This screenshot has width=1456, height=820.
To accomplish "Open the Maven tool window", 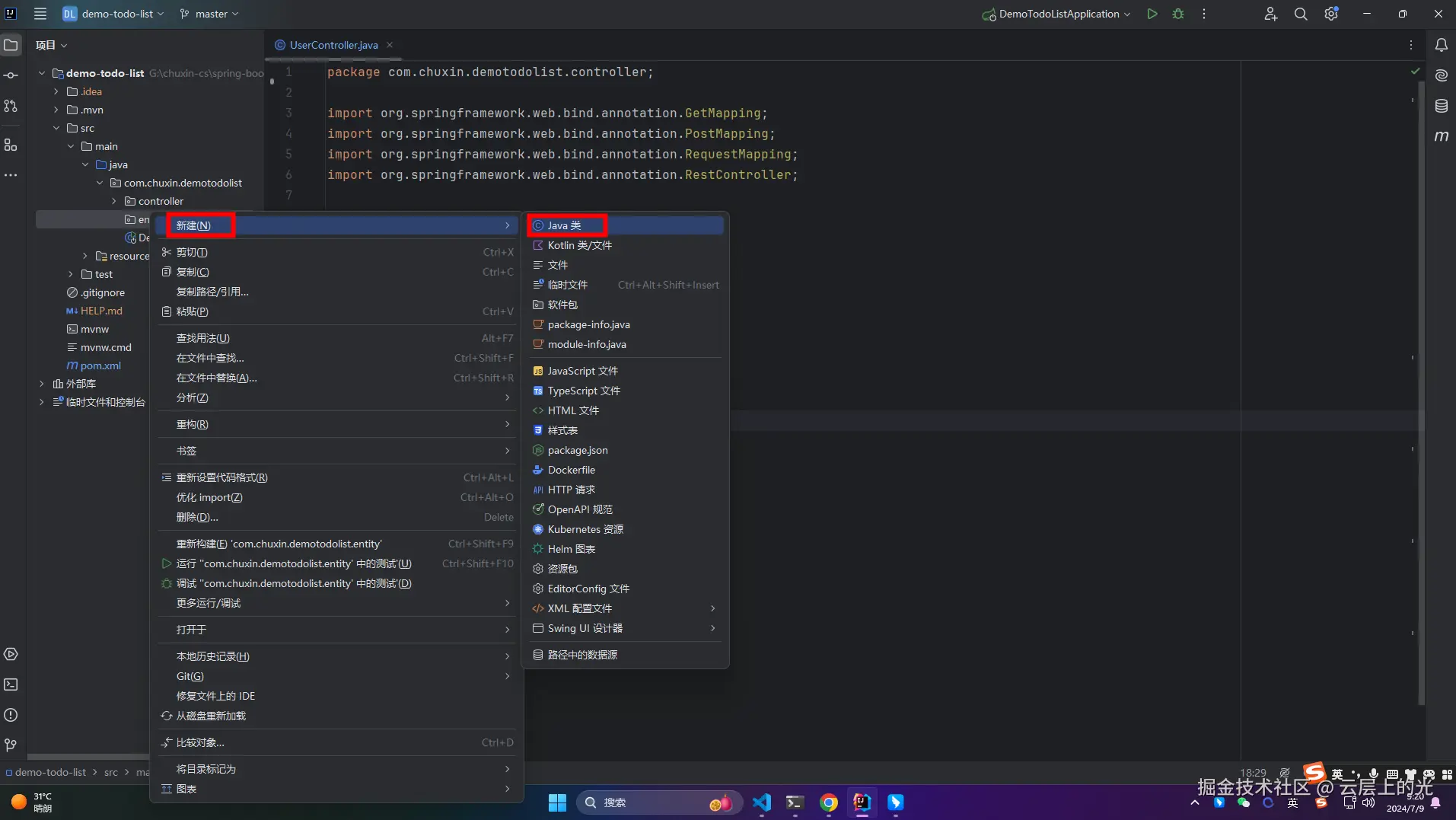I will [x=1442, y=136].
